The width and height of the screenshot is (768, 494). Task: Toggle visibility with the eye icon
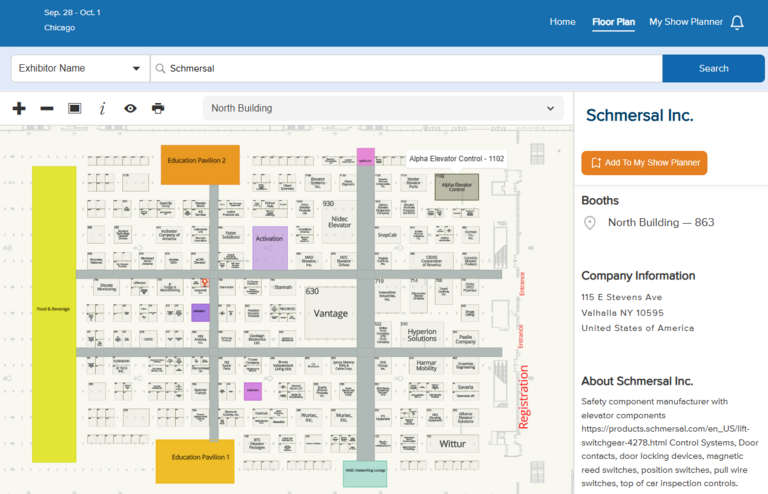tap(130, 108)
